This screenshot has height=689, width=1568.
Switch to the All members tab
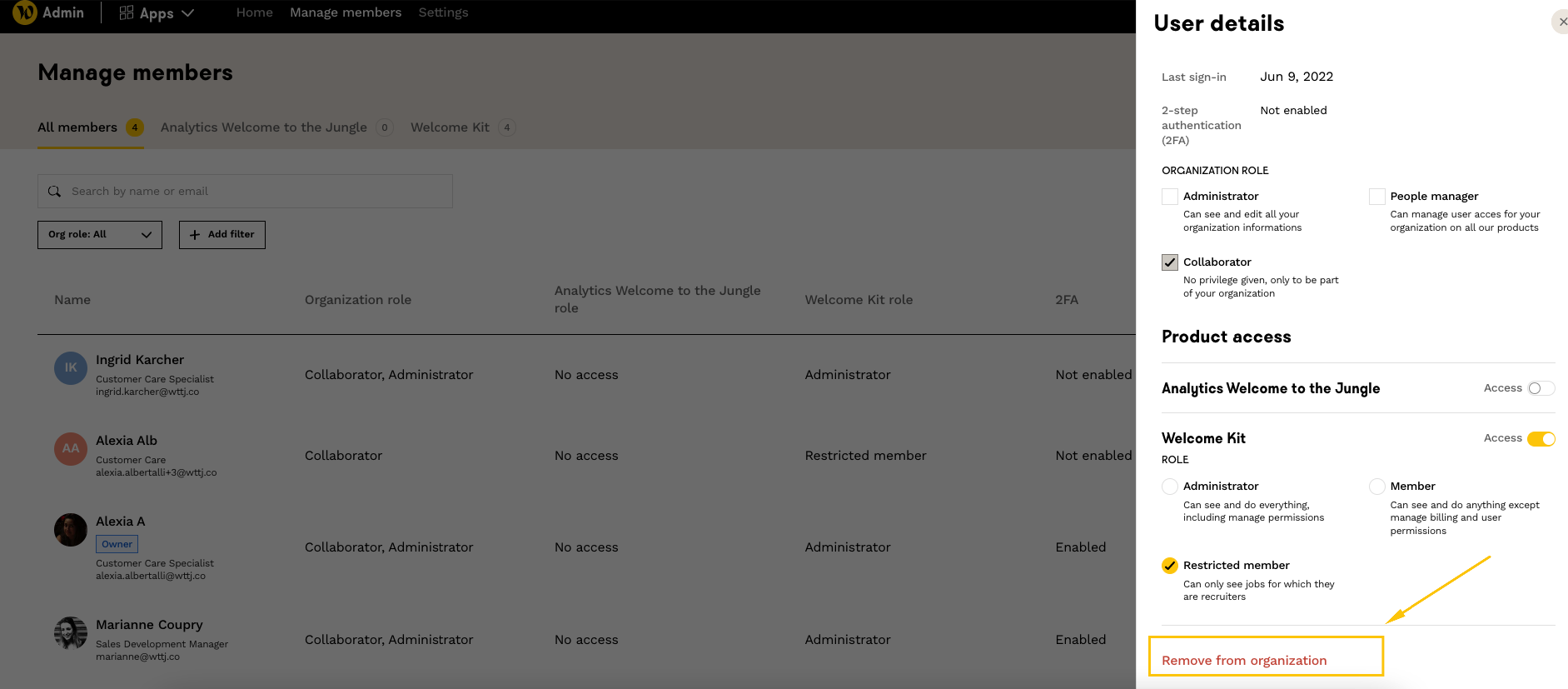point(91,127)
